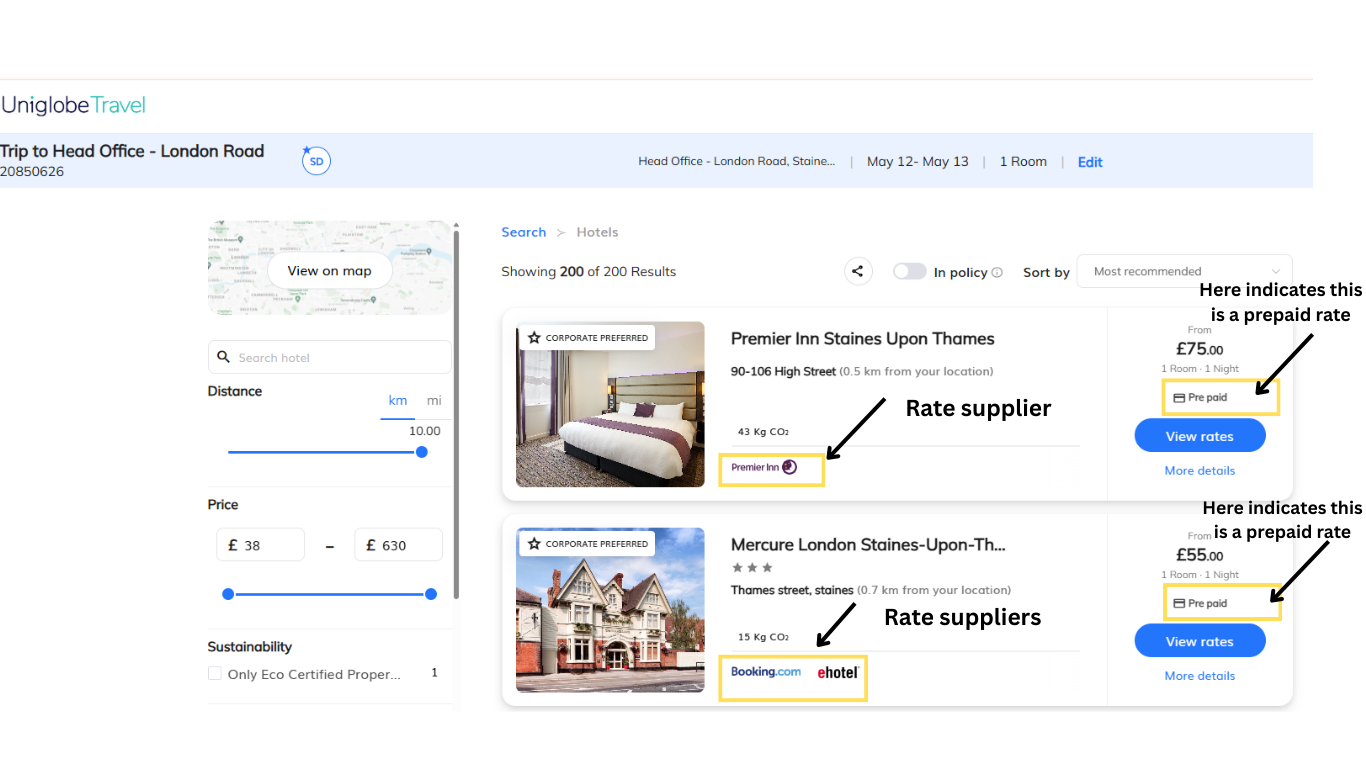Screen dimensions: 1366x768
Task: Click the Booking.com supplier logo
Action: pos(766,672)
